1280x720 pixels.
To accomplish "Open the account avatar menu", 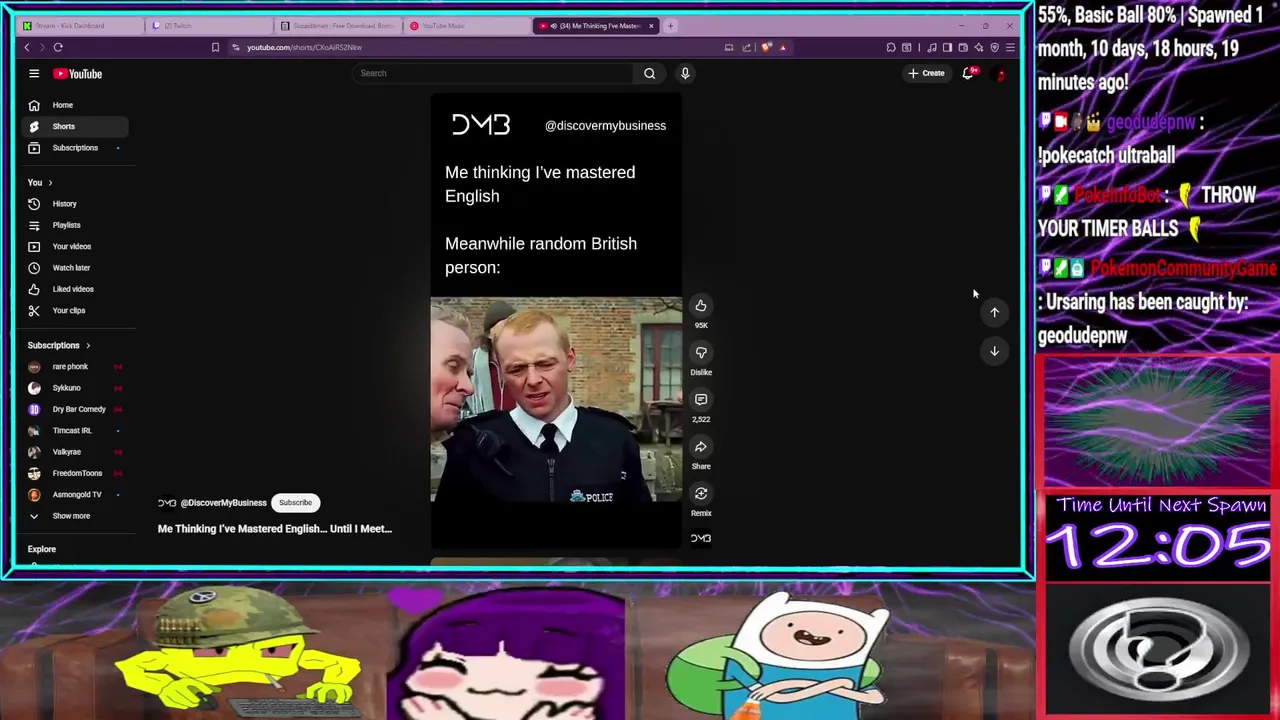I will (x=1000, y=73).
